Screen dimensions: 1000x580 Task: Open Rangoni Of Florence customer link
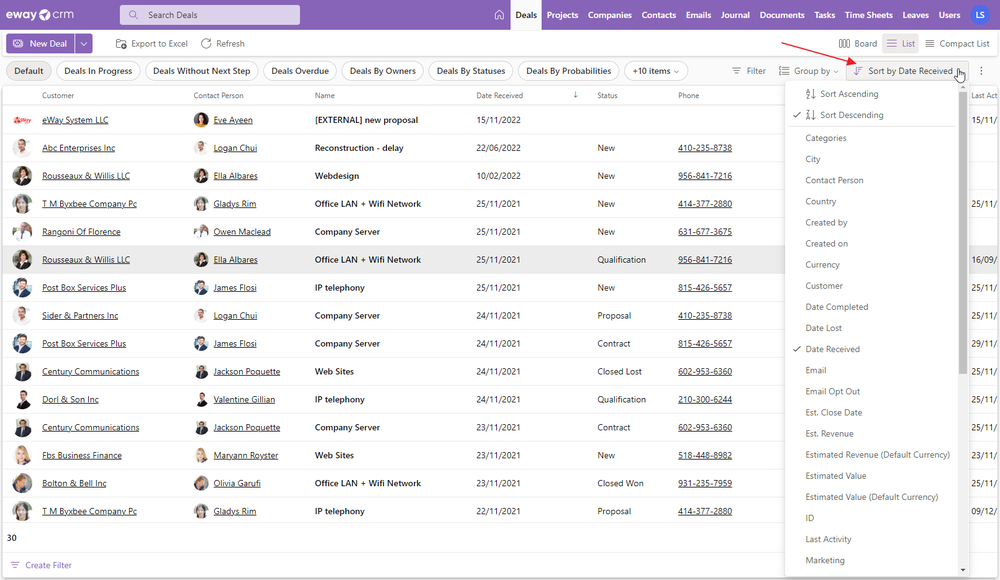81,232
